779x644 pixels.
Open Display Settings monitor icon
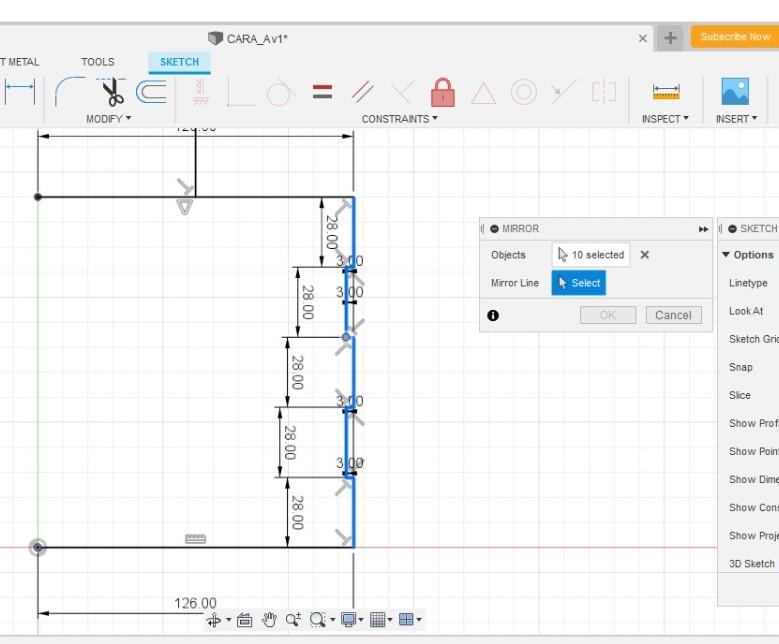pyautogui.click(x=349, y=620)
